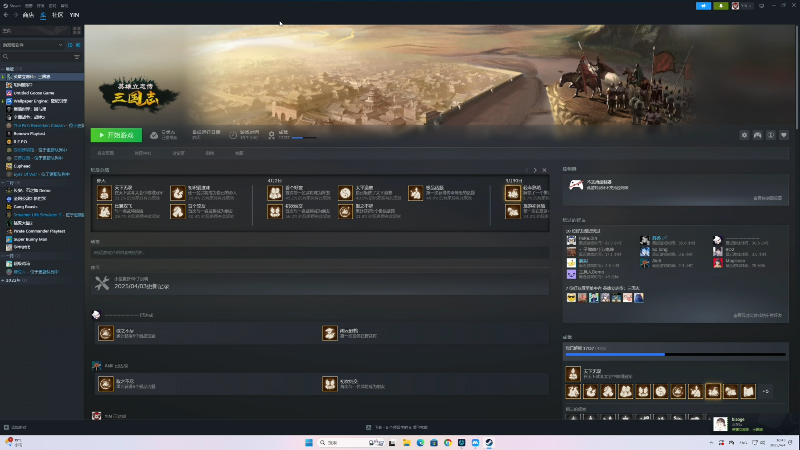
Task: Open controller layout icon in header
Action: click(758, 135)
